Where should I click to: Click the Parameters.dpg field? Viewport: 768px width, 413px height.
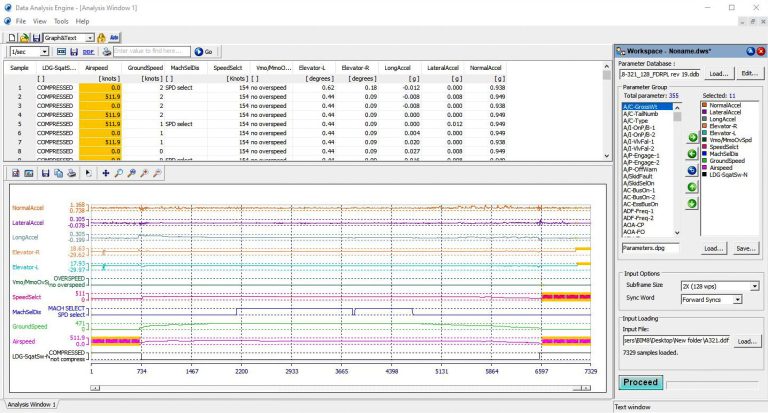point(650,248)
